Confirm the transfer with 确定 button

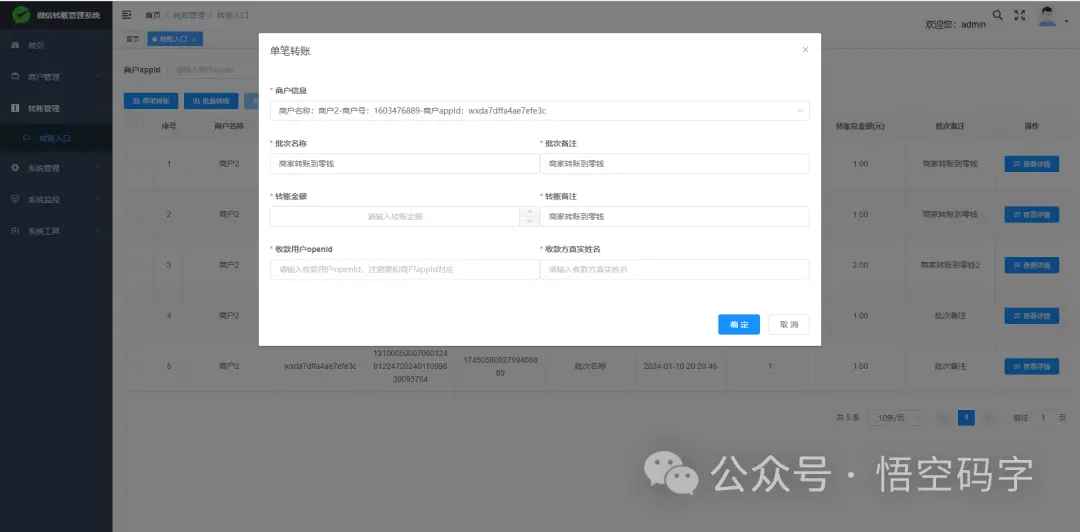[x=738, y=325]
